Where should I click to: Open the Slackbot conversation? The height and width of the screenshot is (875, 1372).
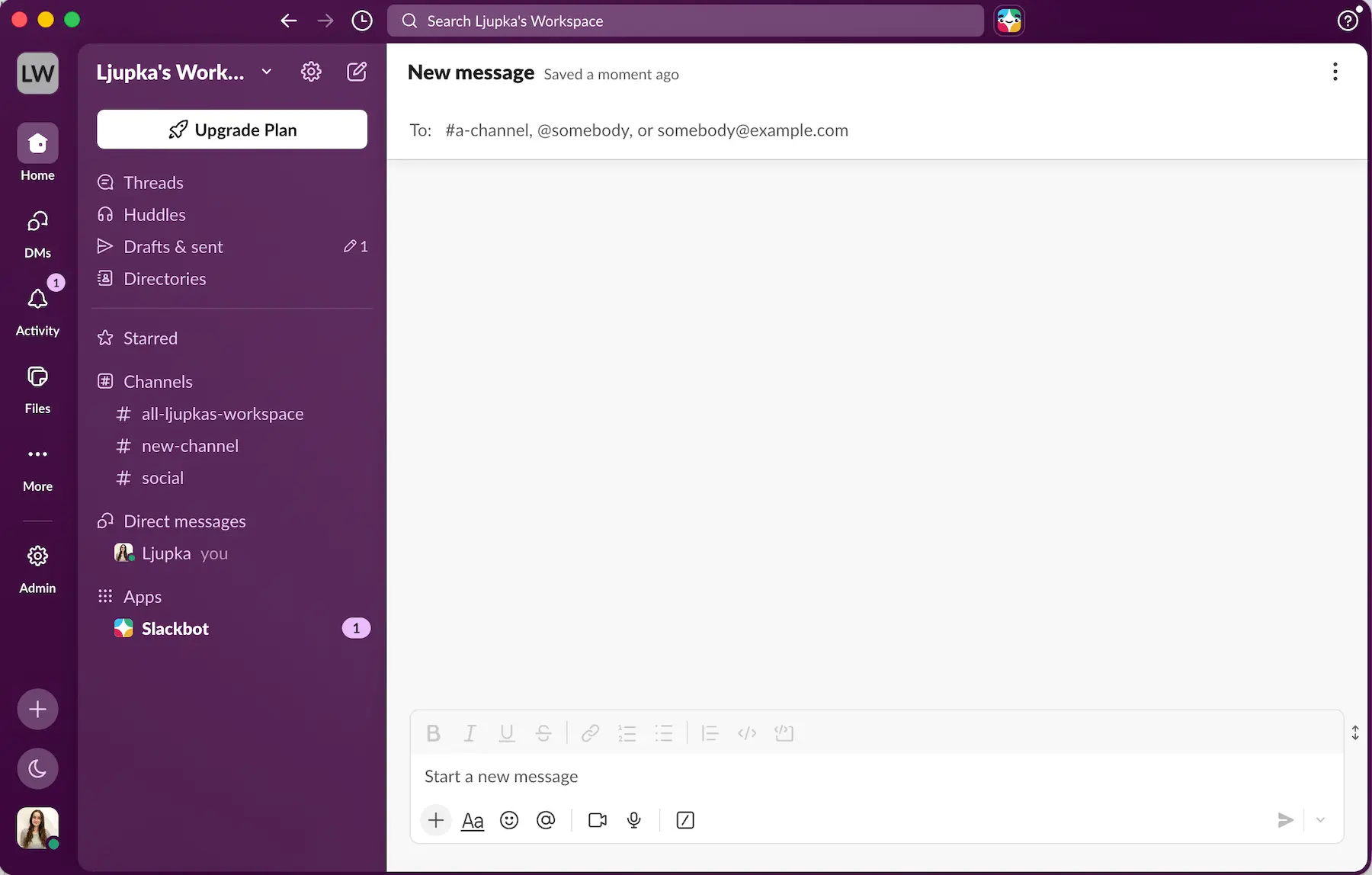(232, 628)
